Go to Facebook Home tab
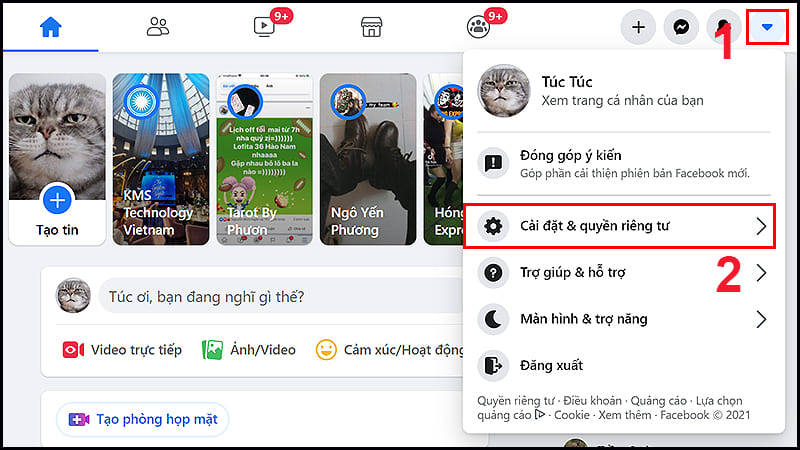This screenshot has width=800, height=450. pyautogui.click(x=50, y=27)
